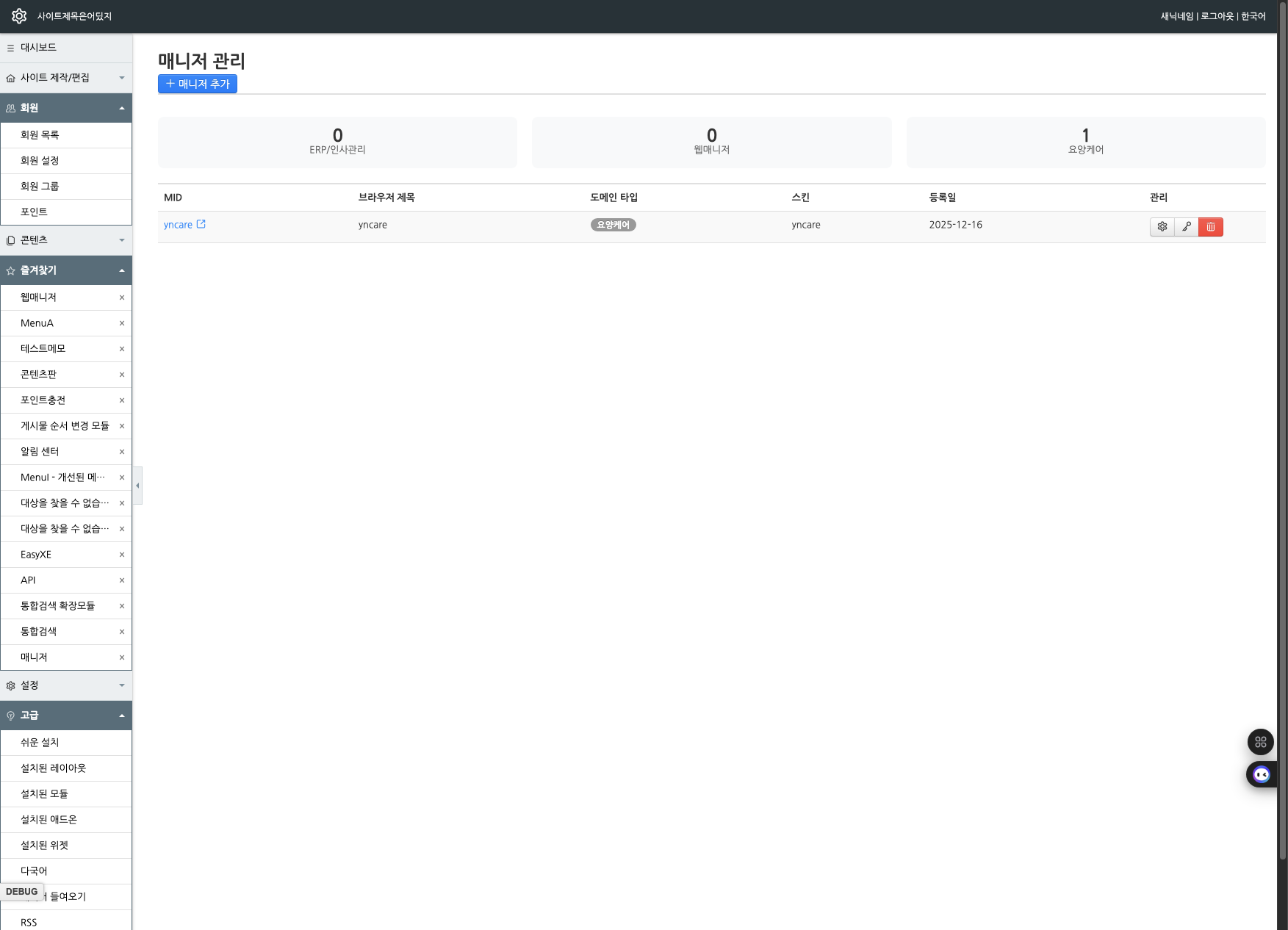Open 회원 목록 in the sidebar

click(x=40, y=135)
